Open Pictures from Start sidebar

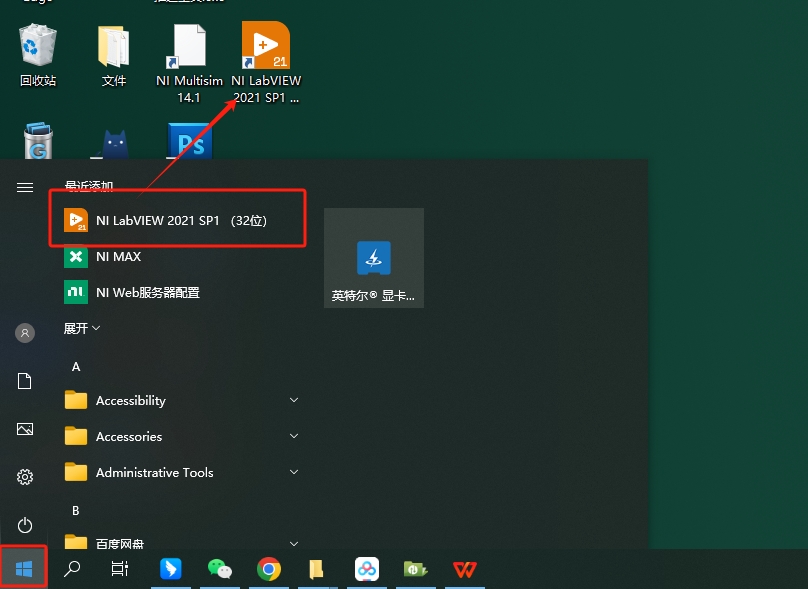(25, 429)
